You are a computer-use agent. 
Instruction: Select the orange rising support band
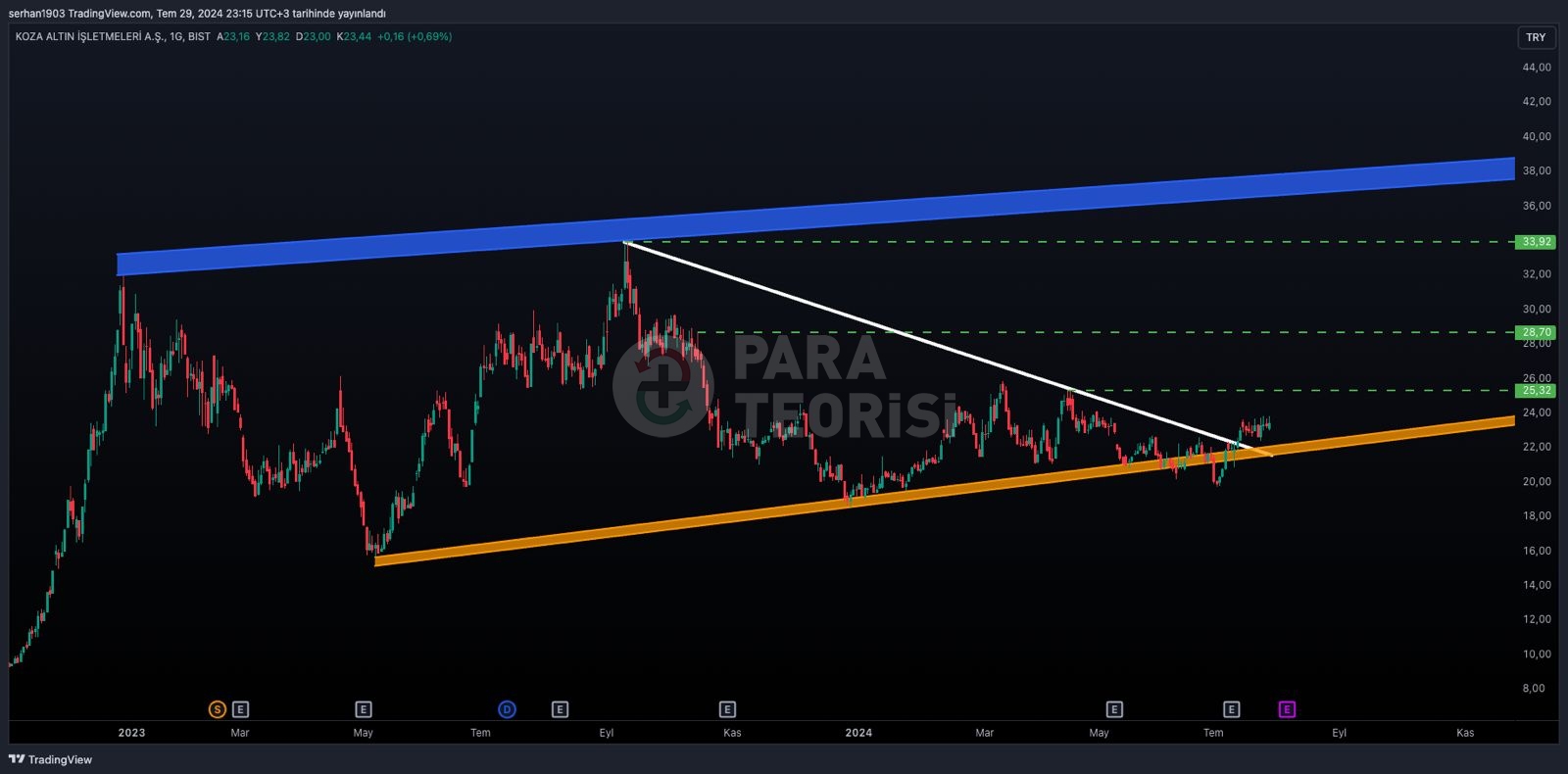point(946,492)
